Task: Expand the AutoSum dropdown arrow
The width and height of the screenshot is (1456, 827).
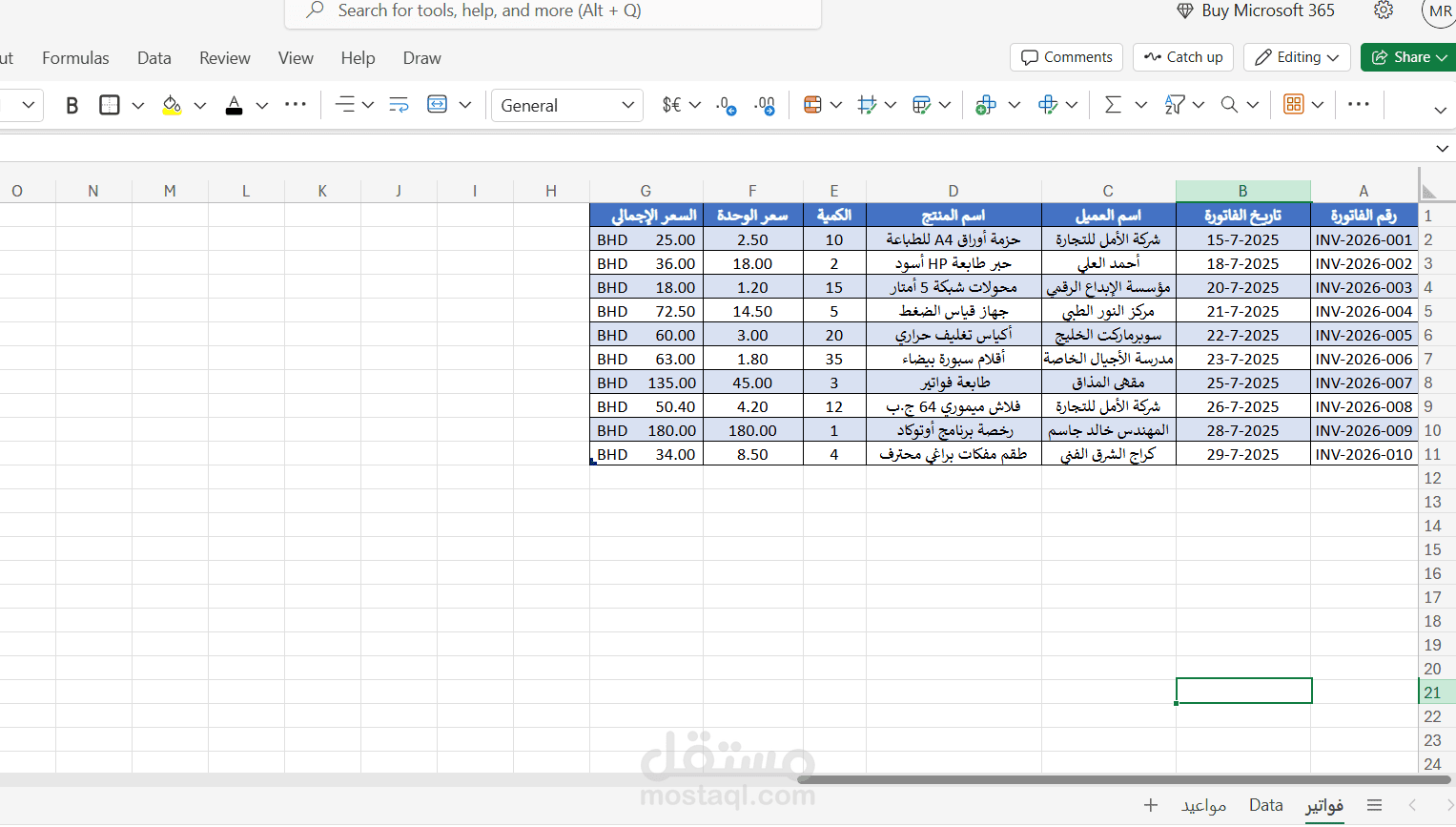Action: coord(1140,105)
